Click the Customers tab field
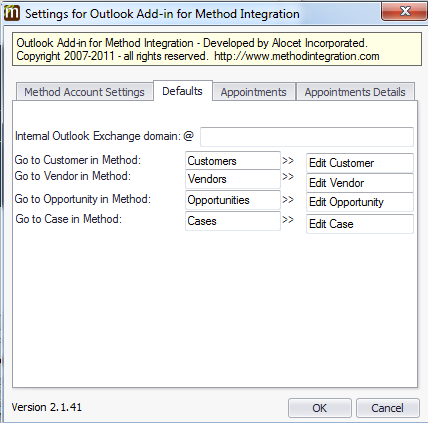The image size is (428, 423). point(233,161)
